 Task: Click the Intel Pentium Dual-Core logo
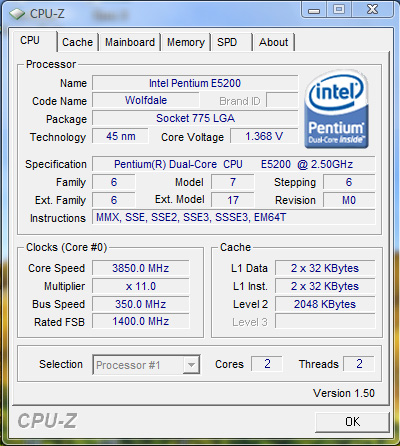point(337,110)
